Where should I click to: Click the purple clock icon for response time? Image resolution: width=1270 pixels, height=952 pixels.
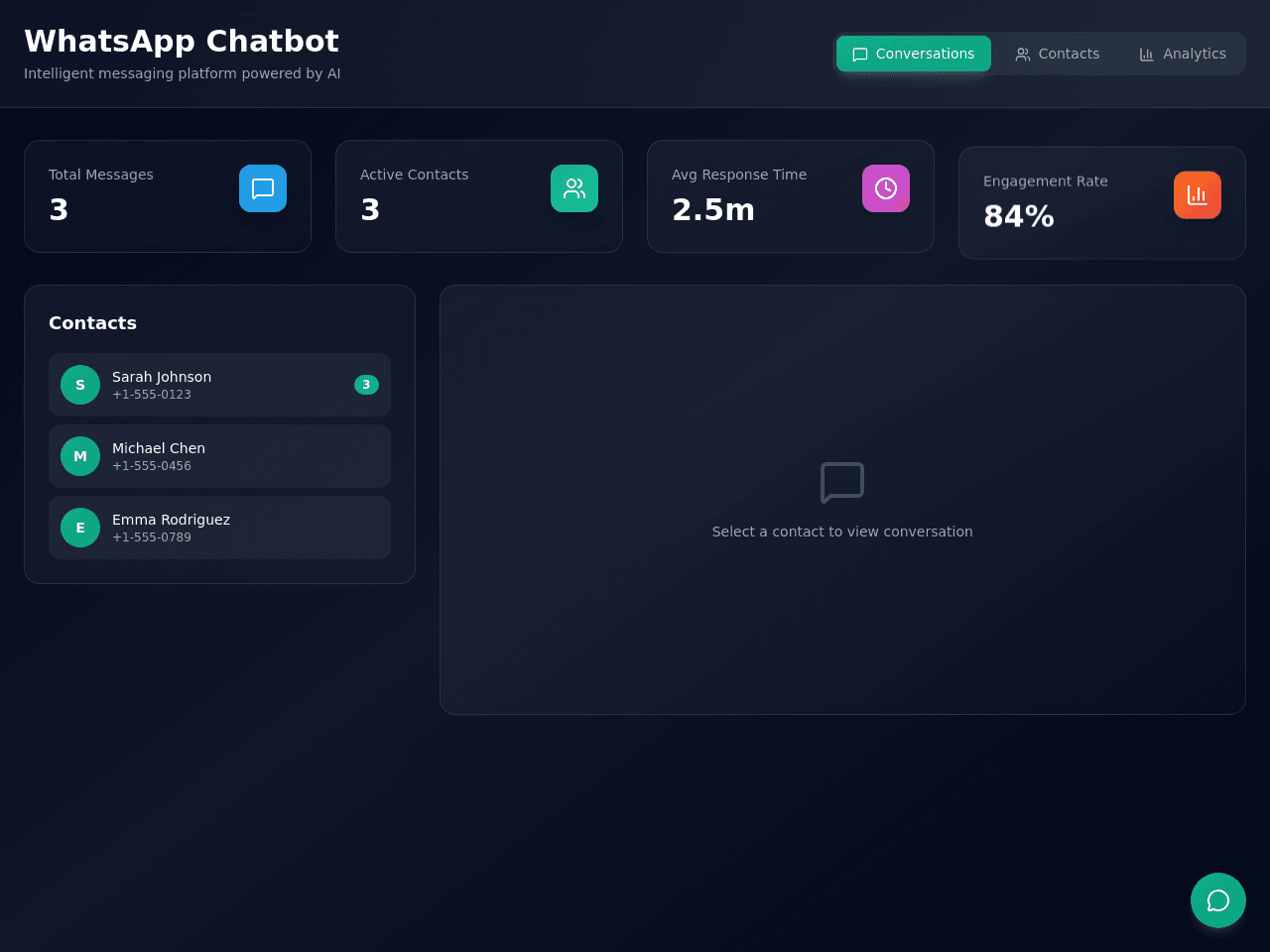coord(886,188)
